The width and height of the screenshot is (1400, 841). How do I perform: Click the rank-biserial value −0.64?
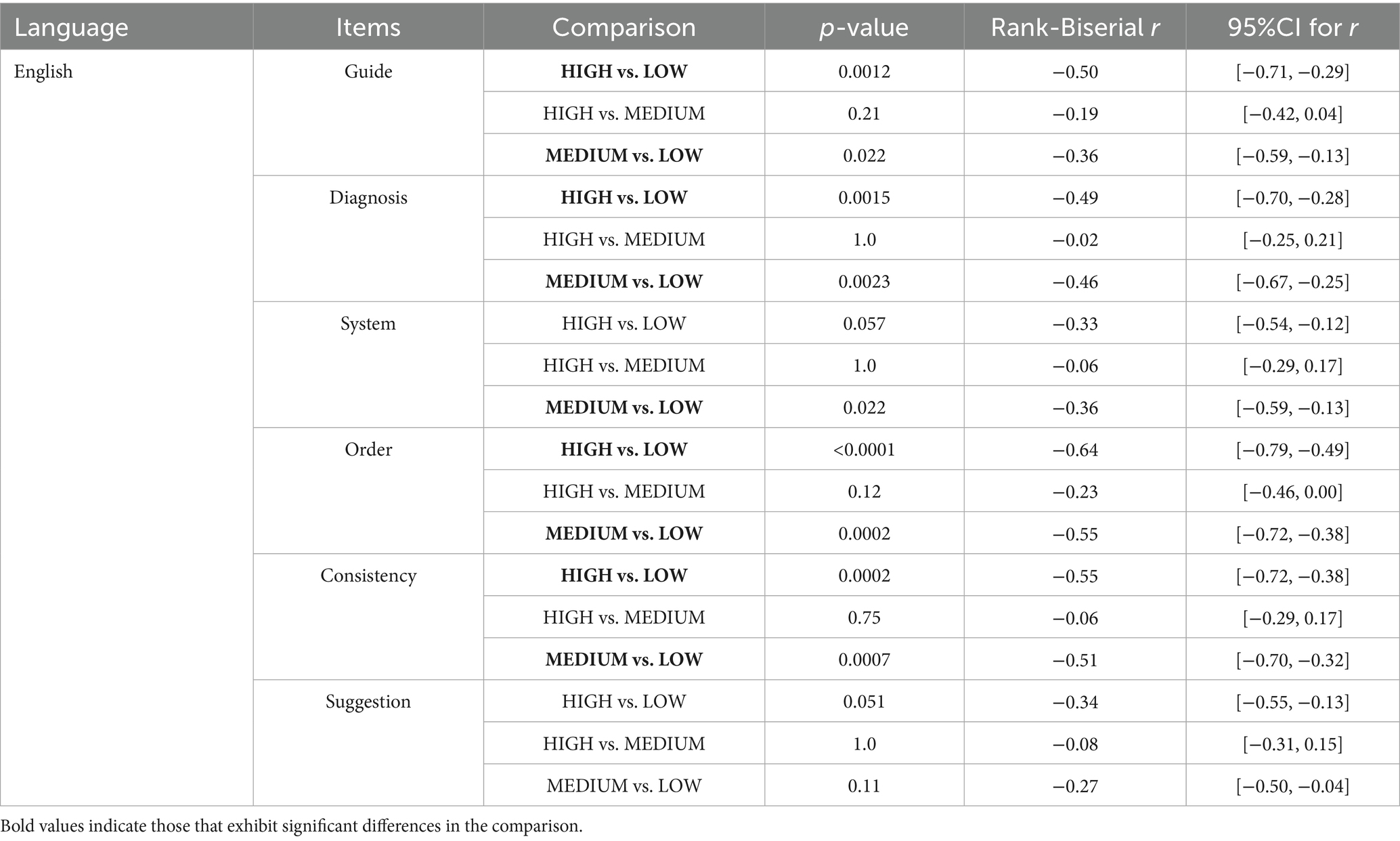click(1075, 450)
